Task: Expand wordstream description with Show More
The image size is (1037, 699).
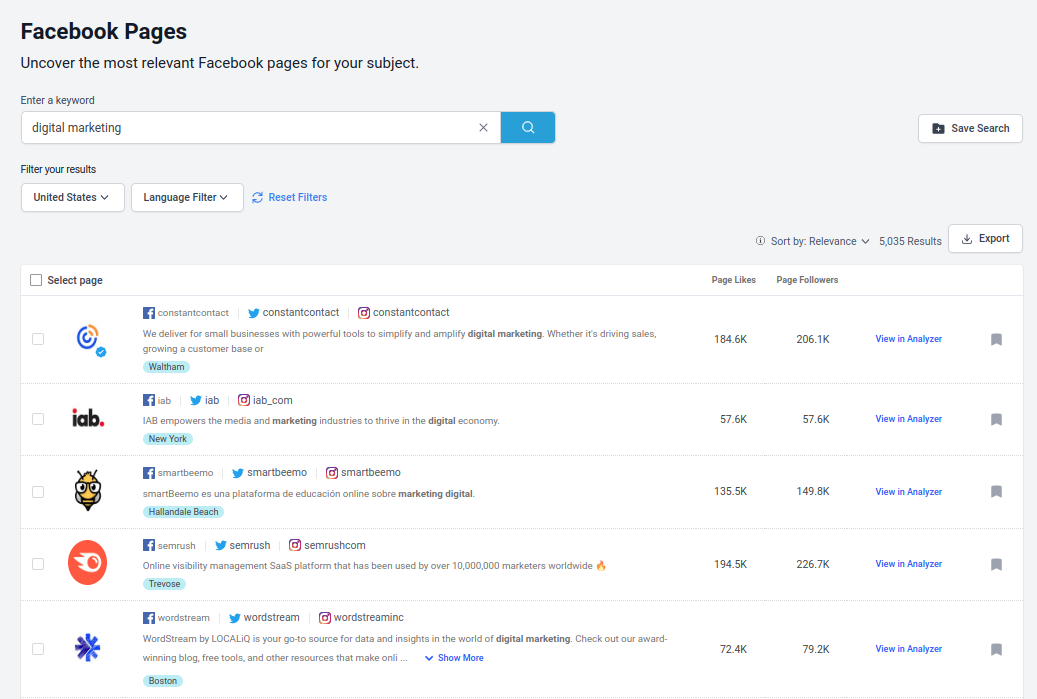Action: point(454,658)
